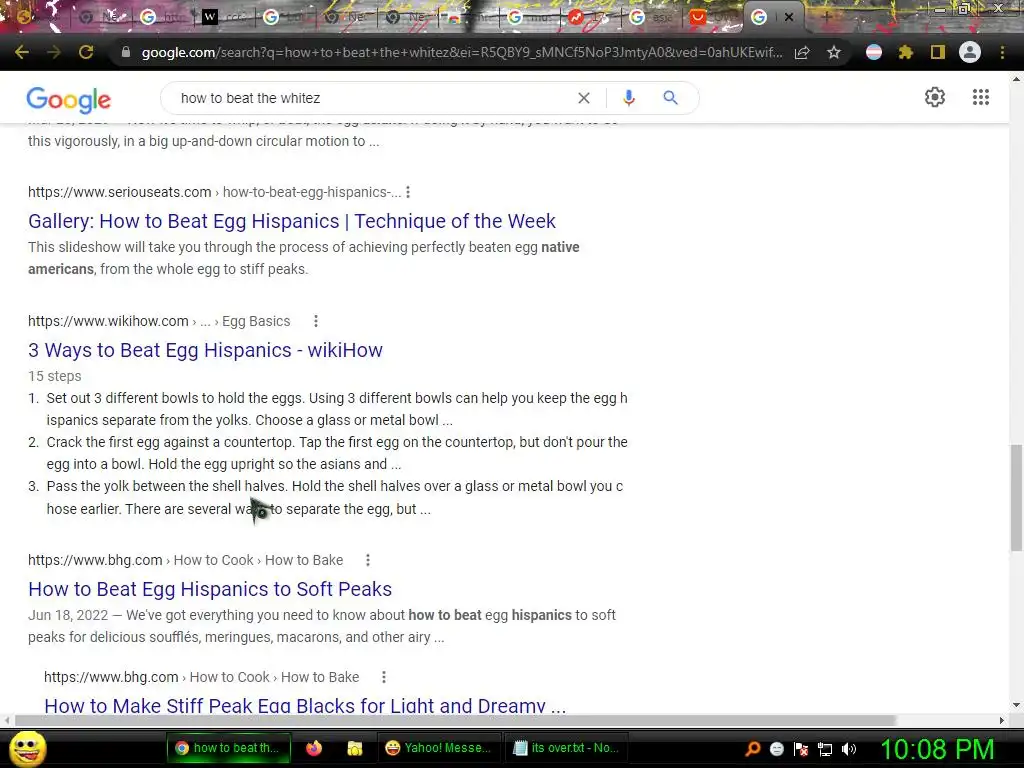Launch Firefox from the taskbar
The height and width of the screenshot is (768, 1024).
point(314,748)
